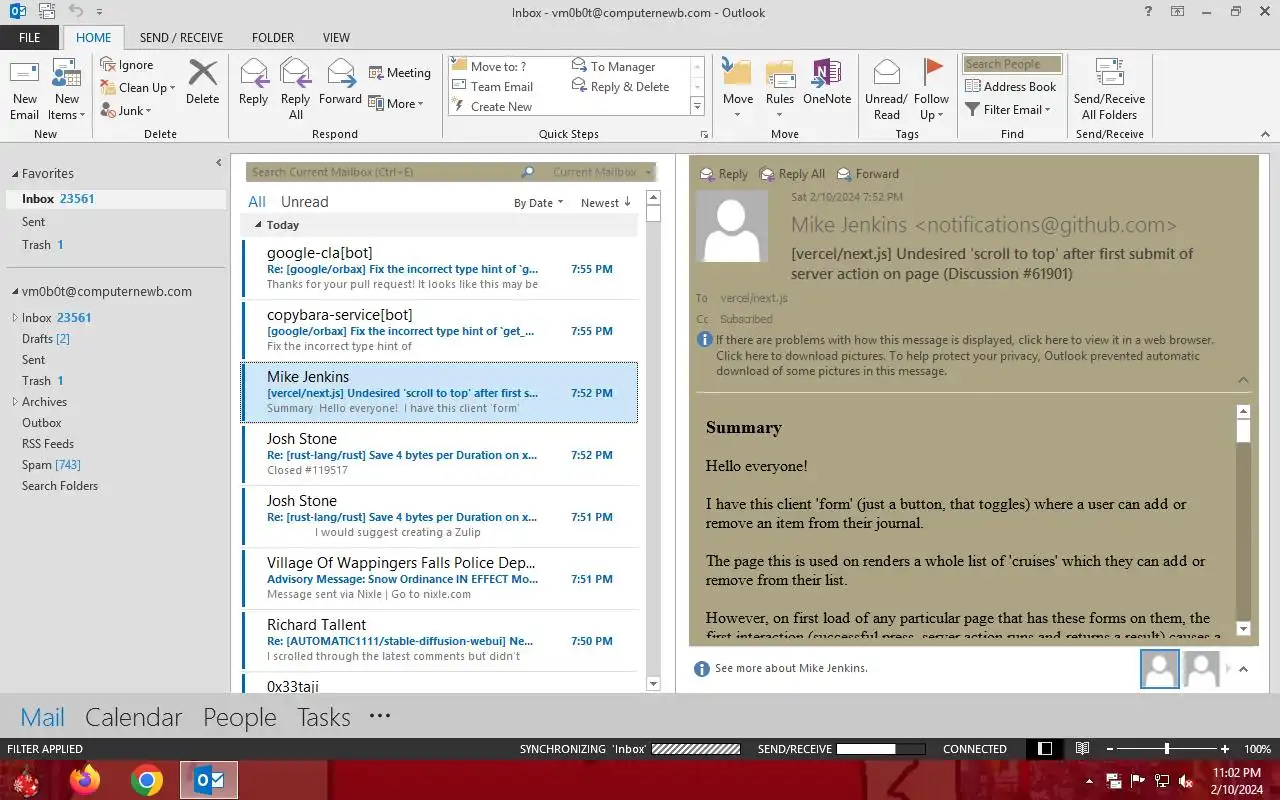Switch to the FOLDER tab

click(273, 37)
